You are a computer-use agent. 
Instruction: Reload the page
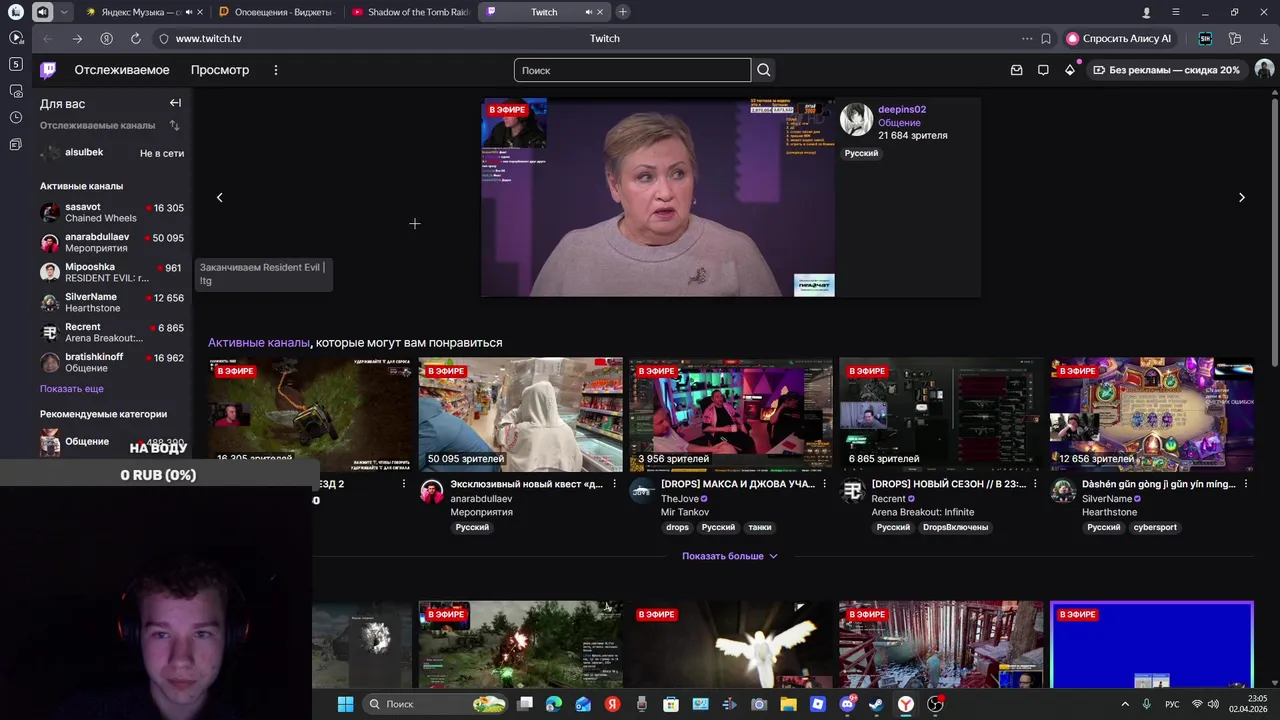pyautogui.click(x=135, y=38)
